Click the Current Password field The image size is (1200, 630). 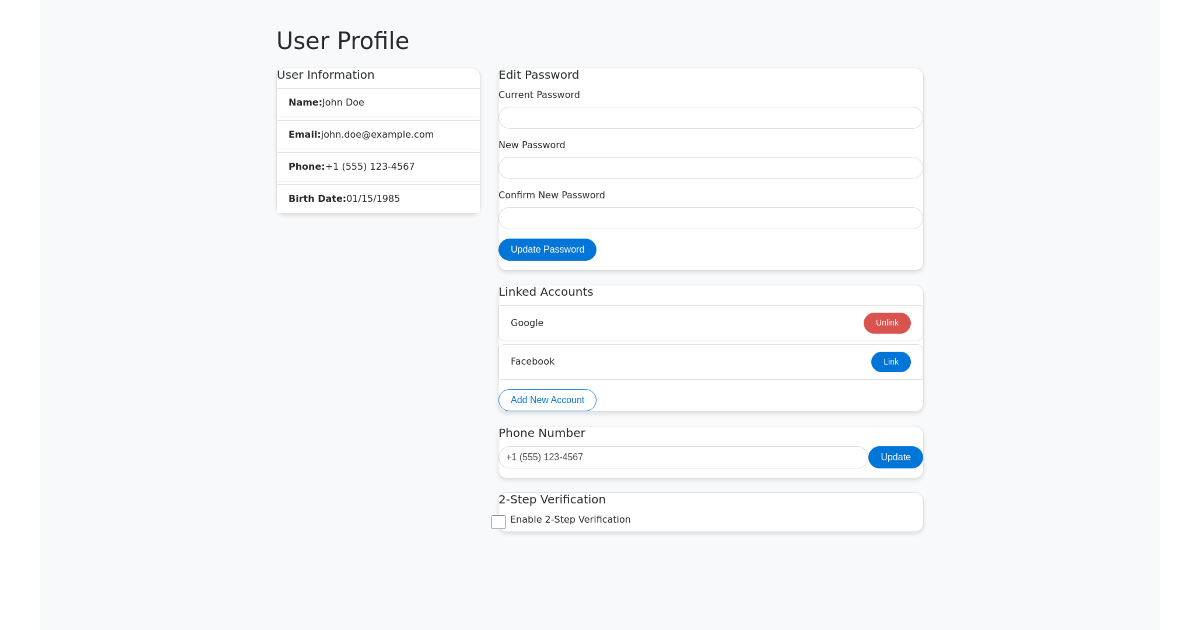(x=710, y=117)
